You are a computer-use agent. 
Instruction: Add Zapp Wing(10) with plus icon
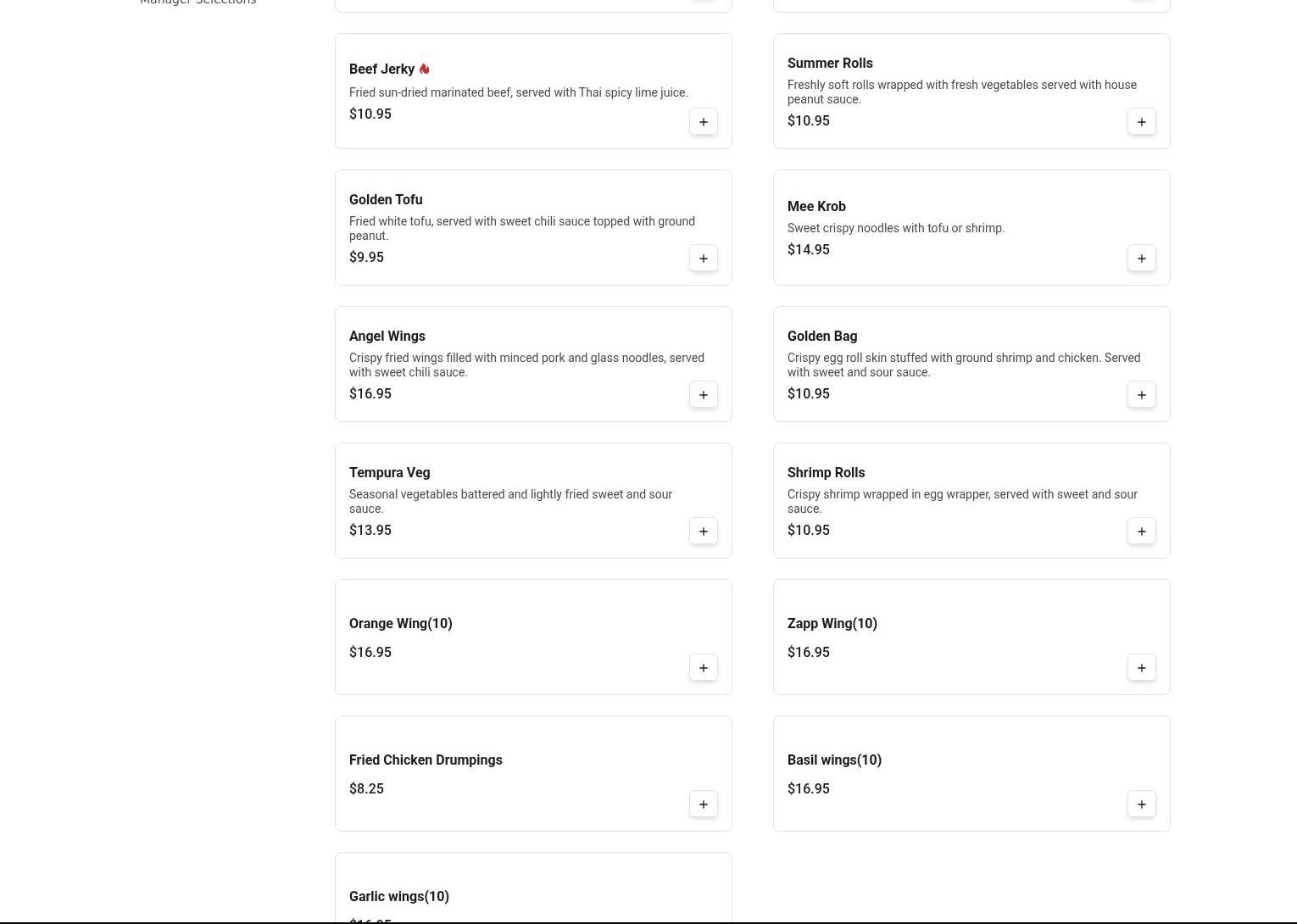[x=1141, y=668]
